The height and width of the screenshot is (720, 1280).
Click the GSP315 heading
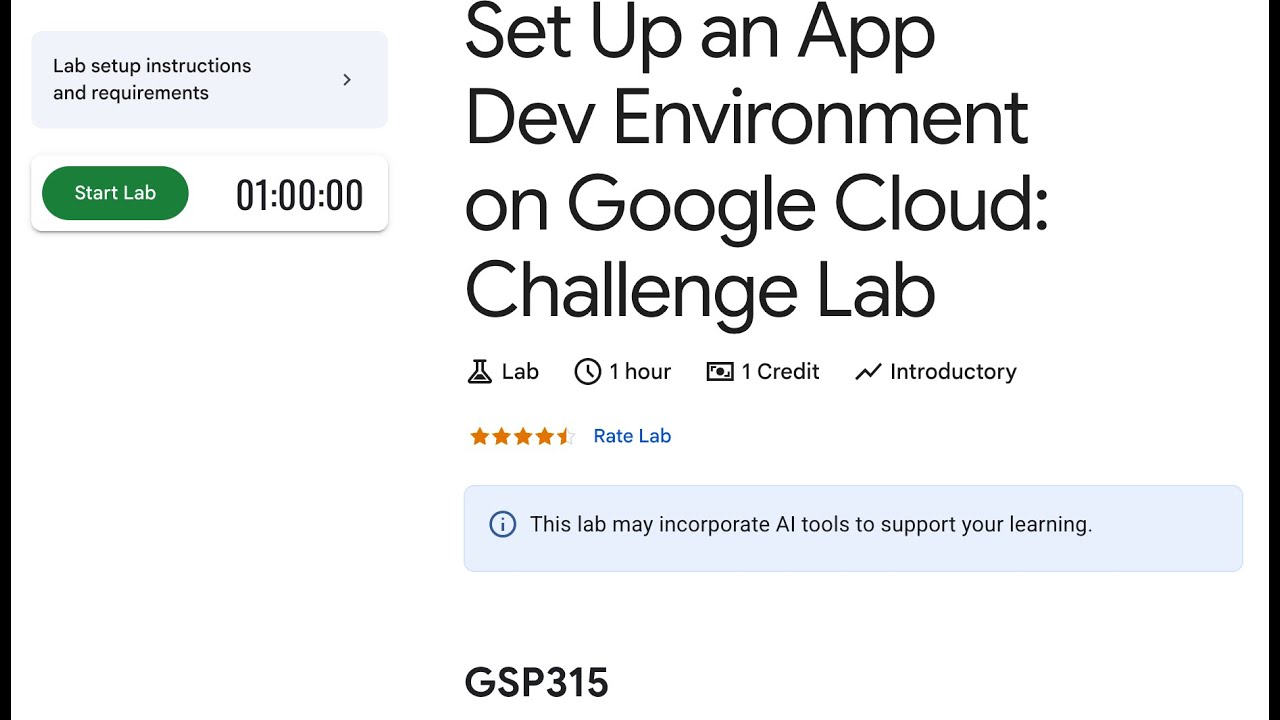(x=537, y=683)
